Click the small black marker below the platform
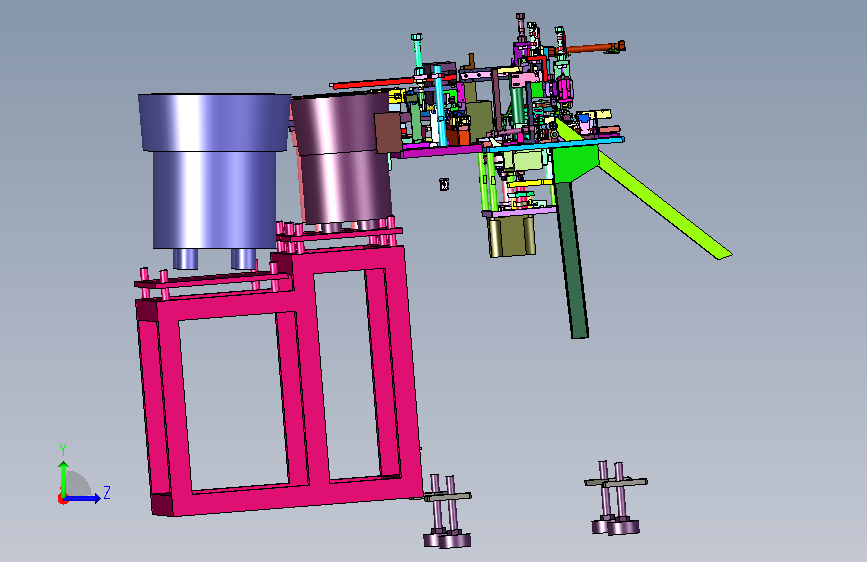 click(x=444, y=184)
